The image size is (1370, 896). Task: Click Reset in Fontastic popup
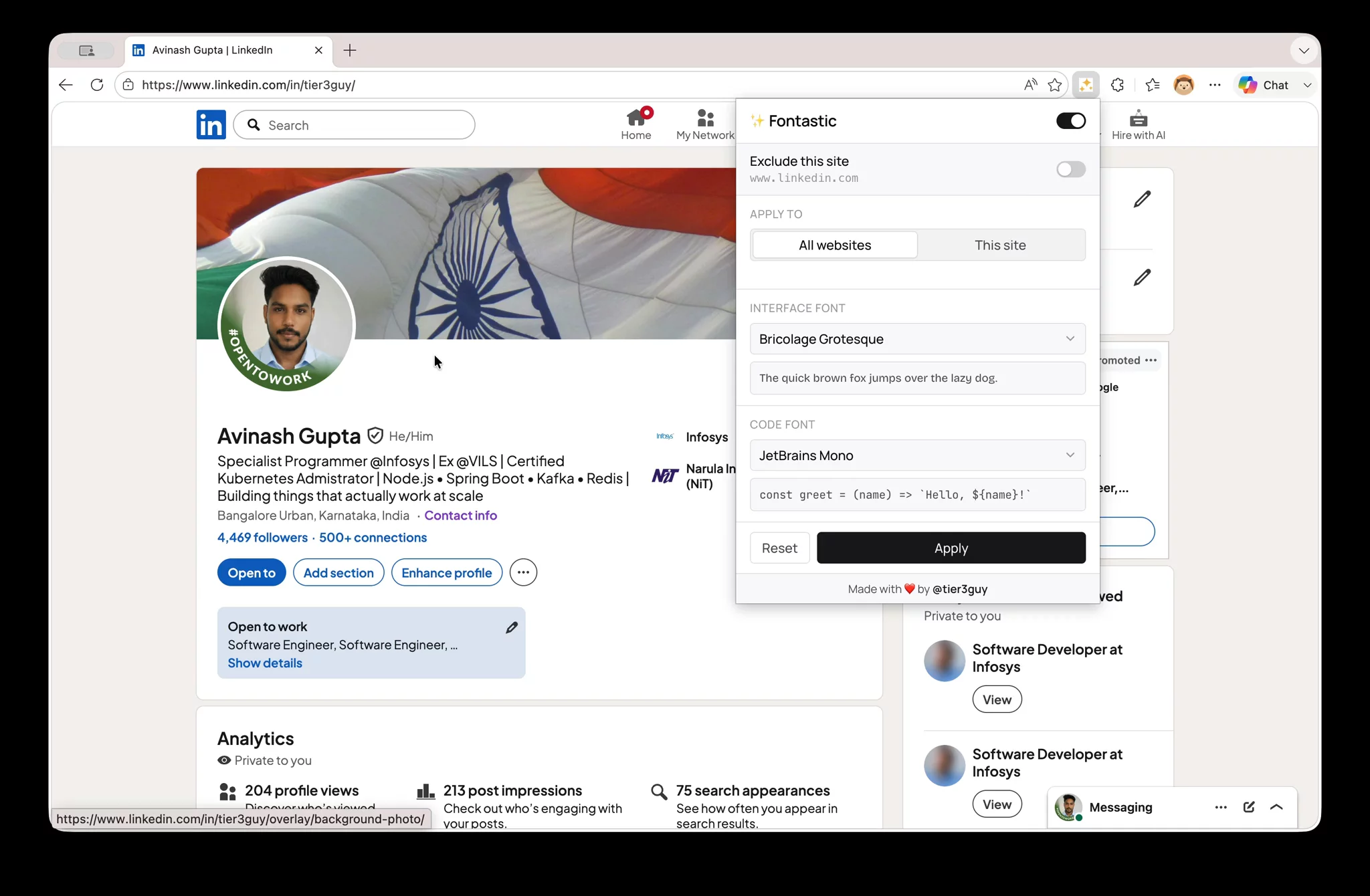779,548
